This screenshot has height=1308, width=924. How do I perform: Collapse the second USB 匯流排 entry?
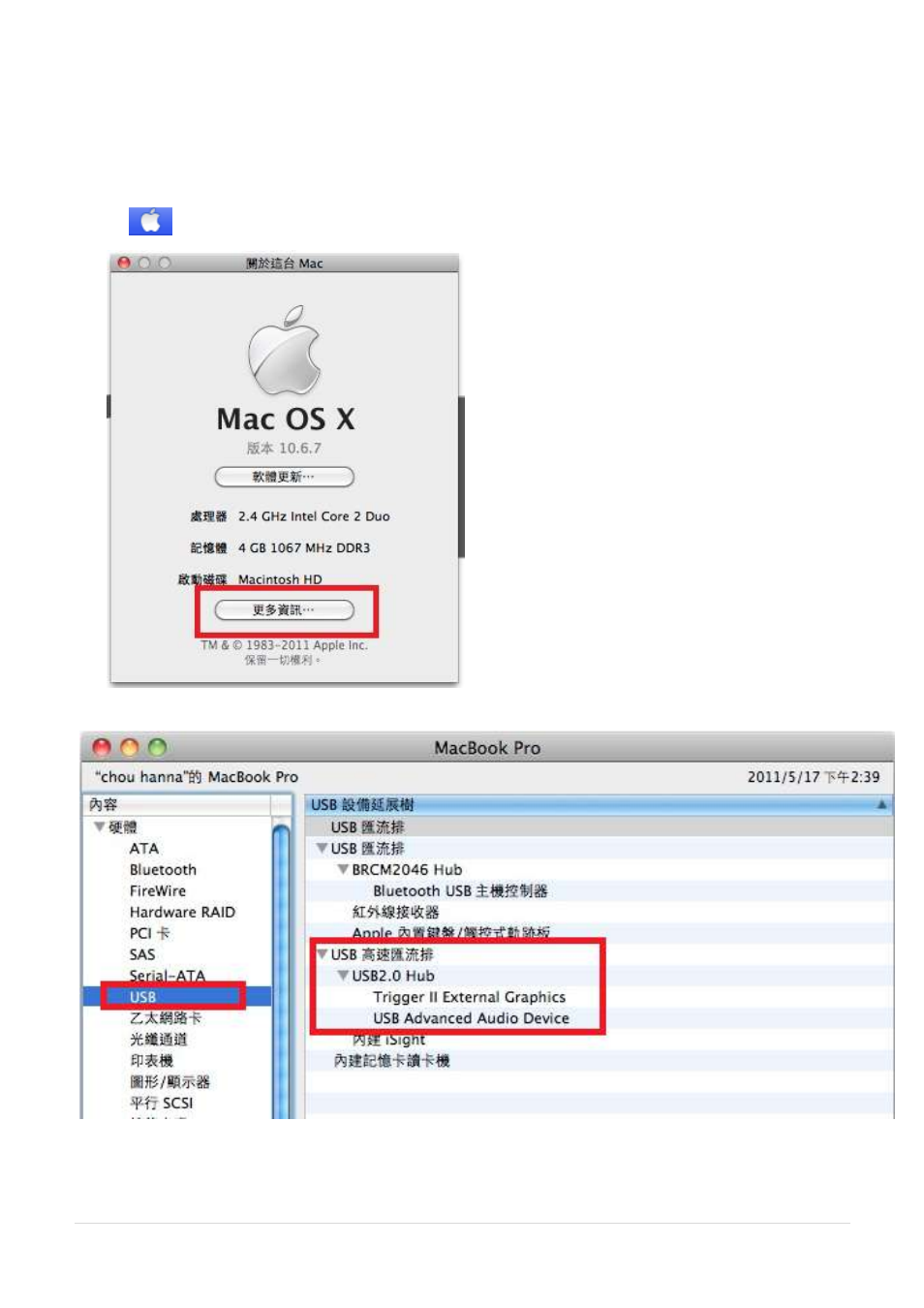(x=322, y=848)
